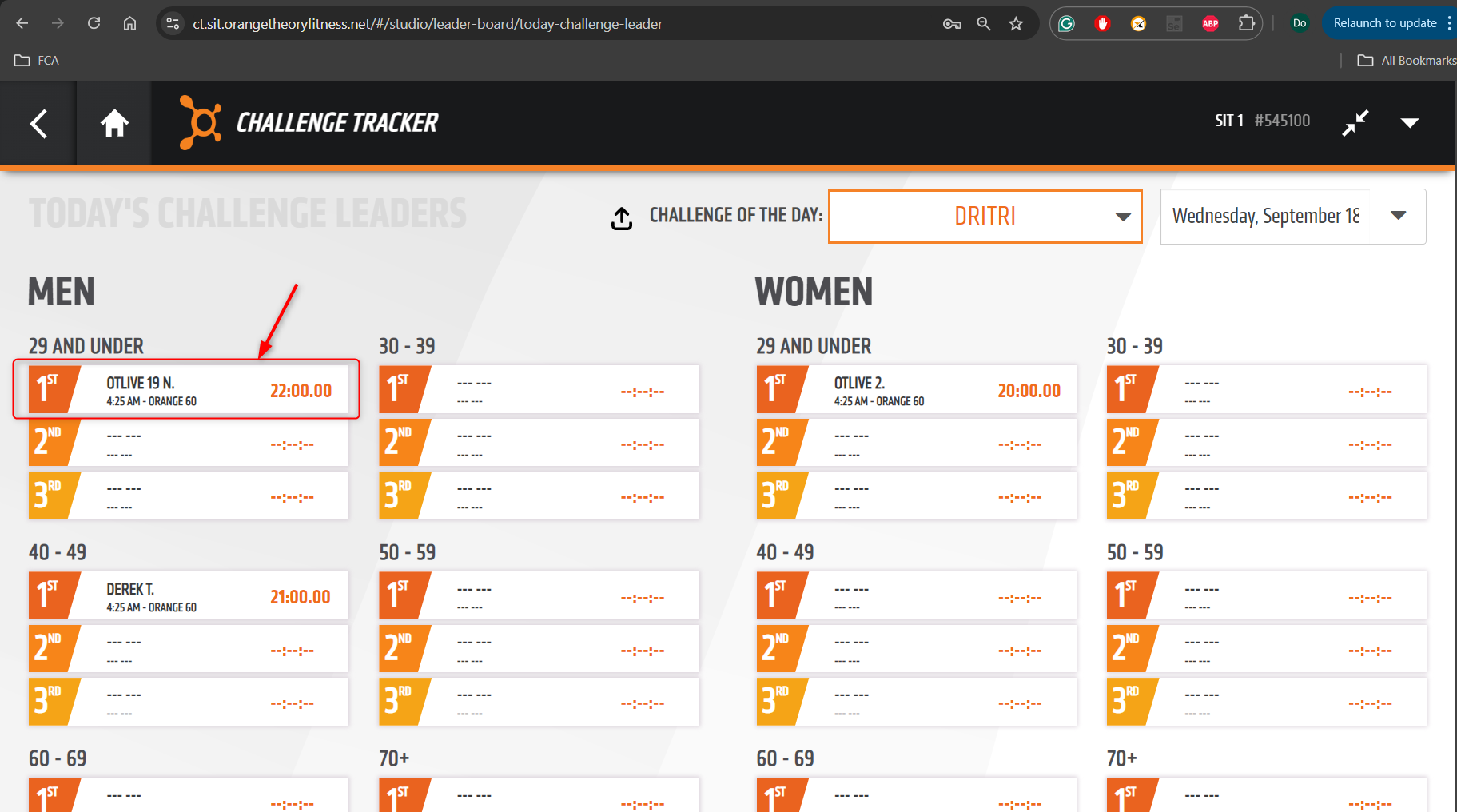This screenshot has height=812, width=1457.
Task: View site information icon in address bar
Action: [x=173, y=24]
